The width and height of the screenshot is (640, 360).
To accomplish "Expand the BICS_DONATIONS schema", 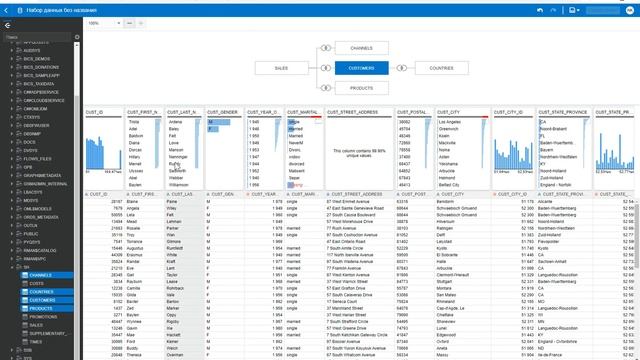I will pos(11,67).
